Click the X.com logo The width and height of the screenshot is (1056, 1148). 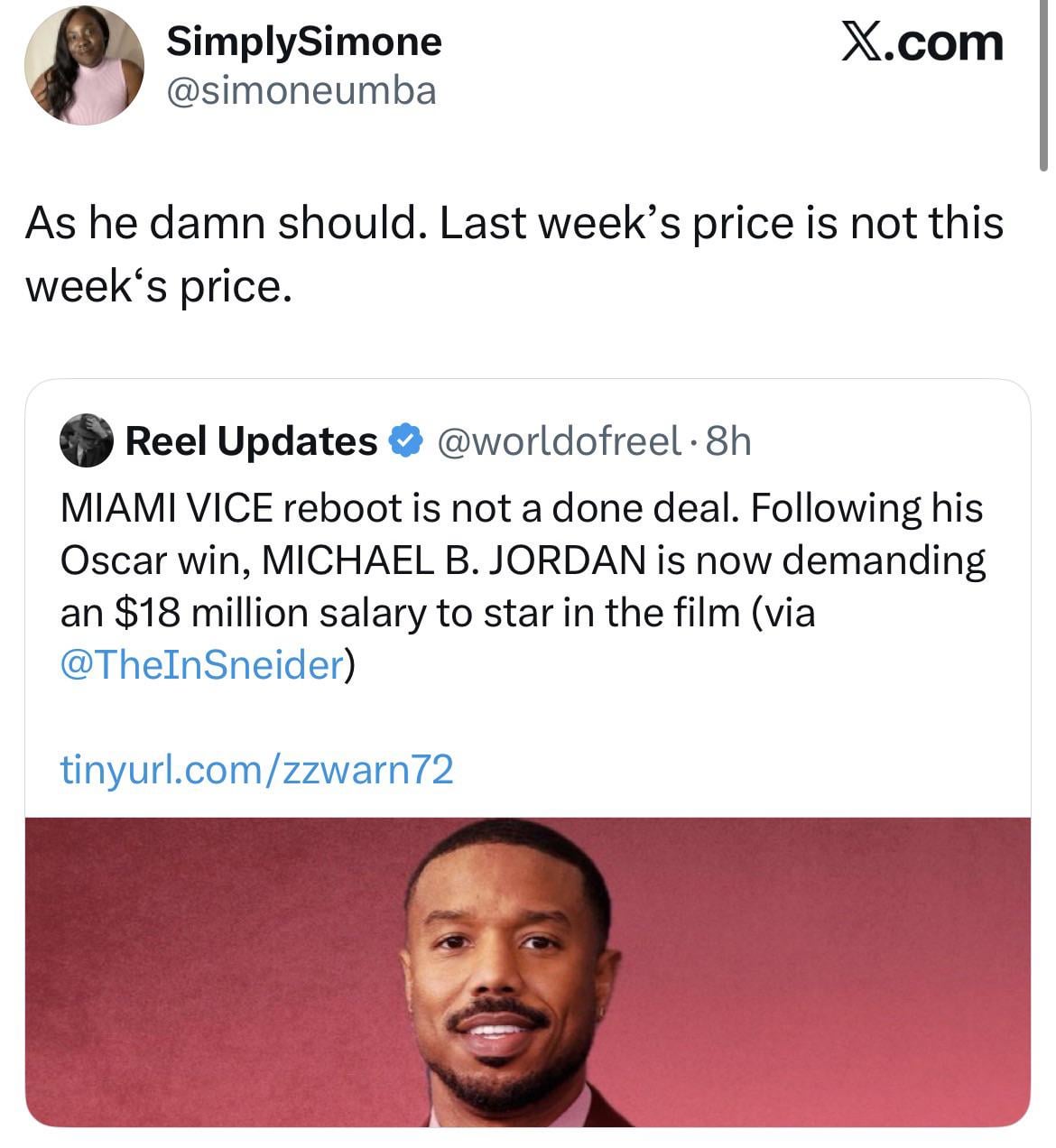(921, 42)
